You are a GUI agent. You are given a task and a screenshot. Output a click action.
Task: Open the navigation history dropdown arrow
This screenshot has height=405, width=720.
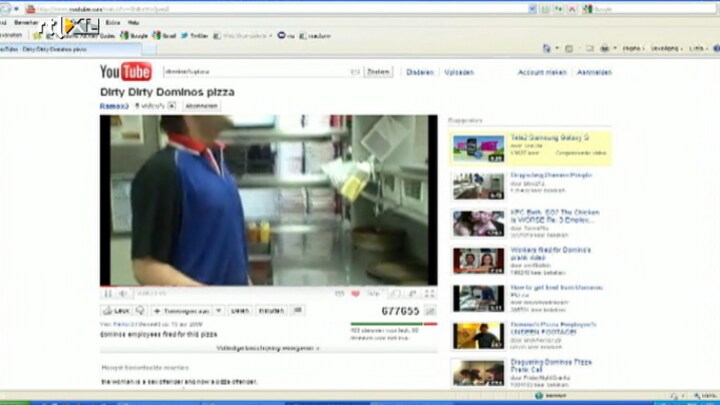17,9
